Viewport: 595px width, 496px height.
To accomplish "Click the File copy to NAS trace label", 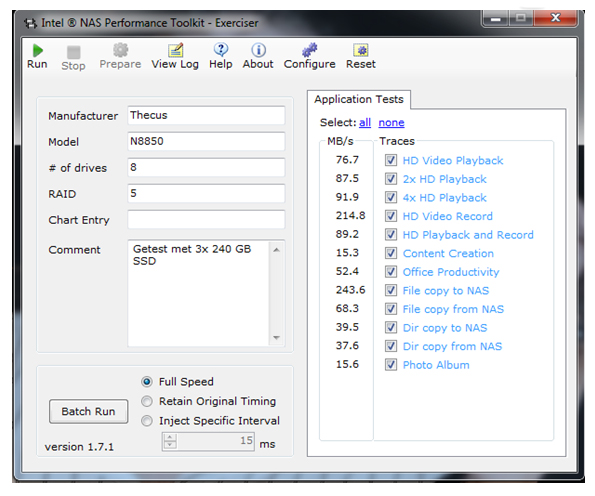I will tap(446, 291).
